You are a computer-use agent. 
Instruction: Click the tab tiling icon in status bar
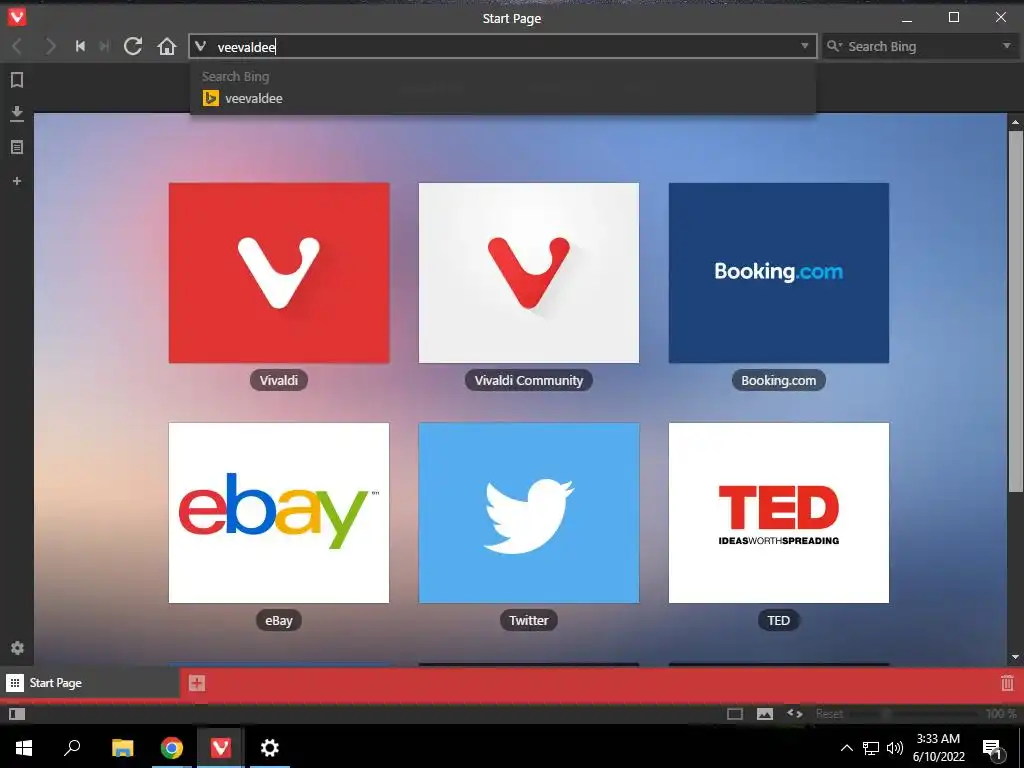pyautogui.click(x=735, y=714)
